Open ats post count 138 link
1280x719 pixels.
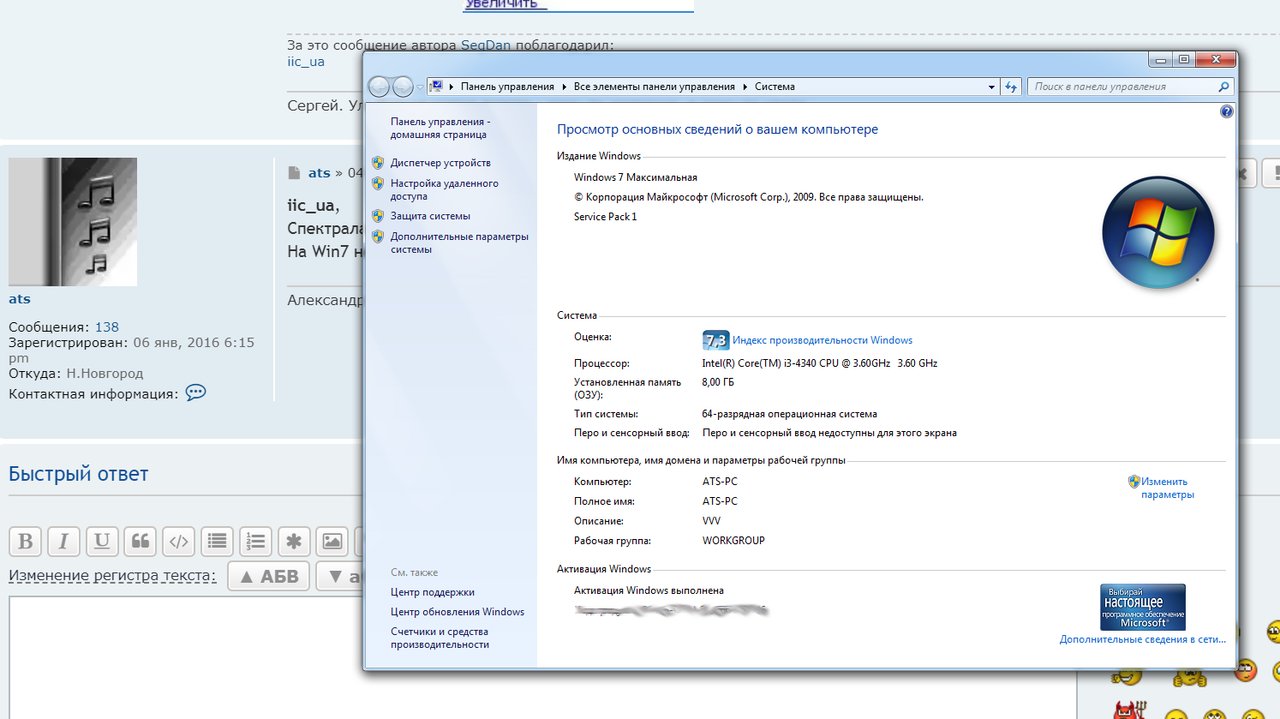pyautogui.click(x=107, y=326)
